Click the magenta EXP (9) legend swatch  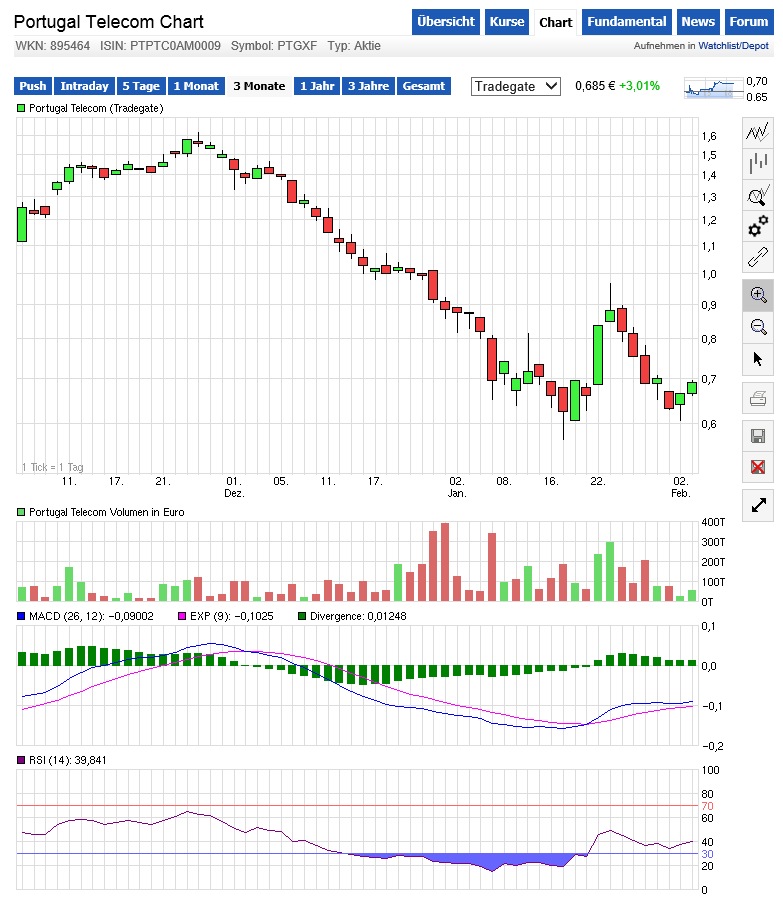[x=182, y=616]
